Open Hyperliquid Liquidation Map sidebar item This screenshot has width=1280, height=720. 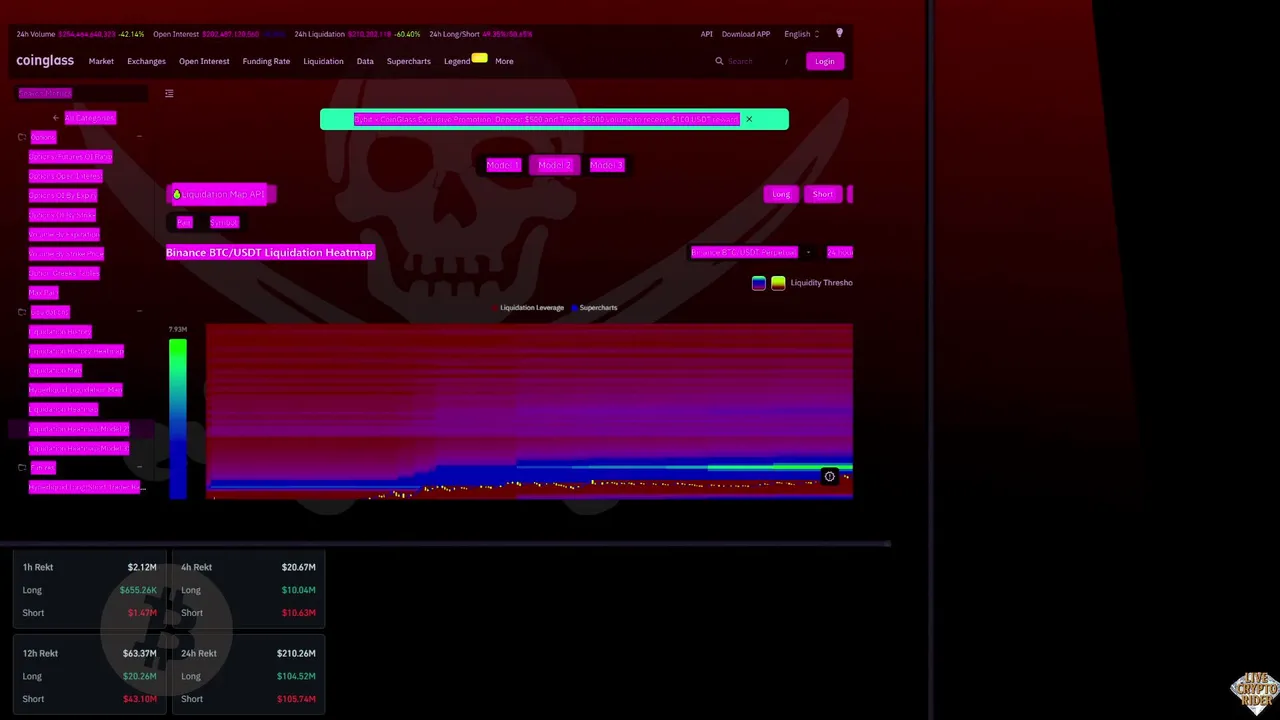(75, 390)
